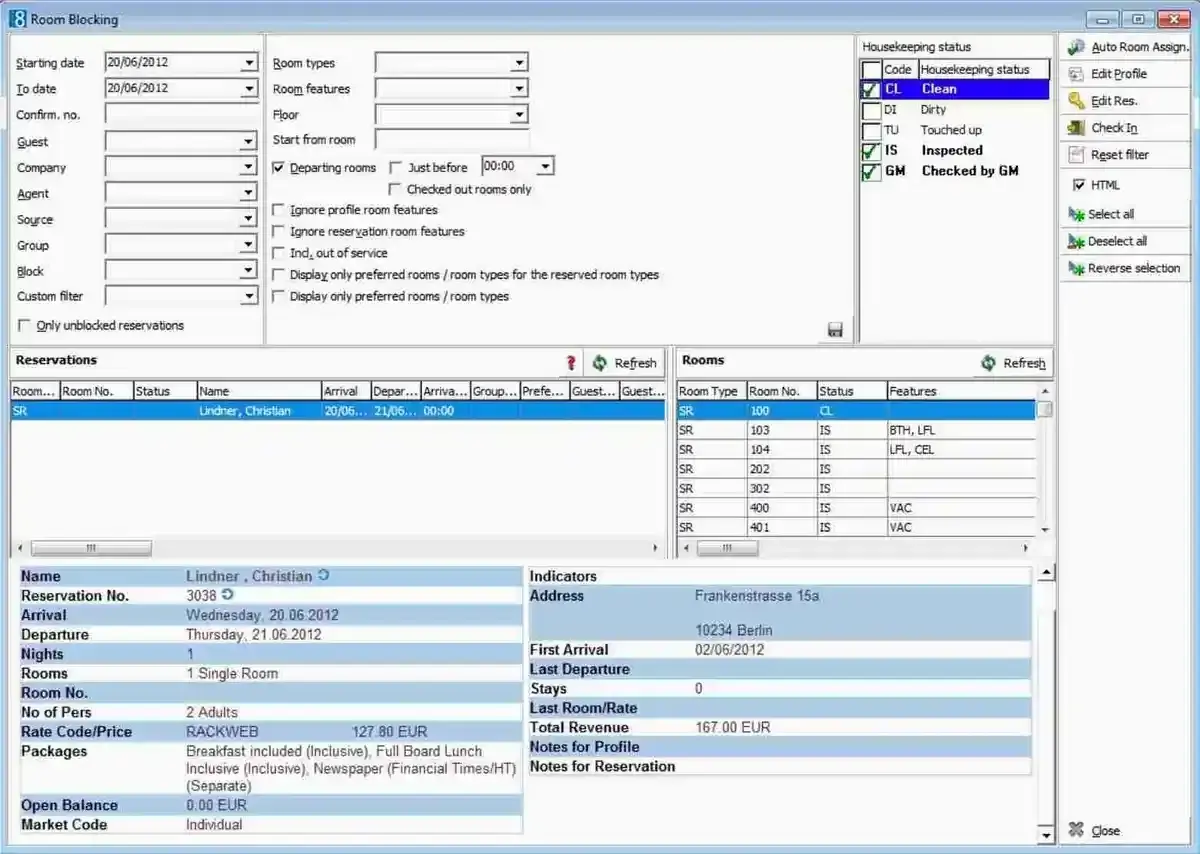Click the refresh icon in Rooms header
Screen dimensions: 1200x854
[x=989, y=363]
